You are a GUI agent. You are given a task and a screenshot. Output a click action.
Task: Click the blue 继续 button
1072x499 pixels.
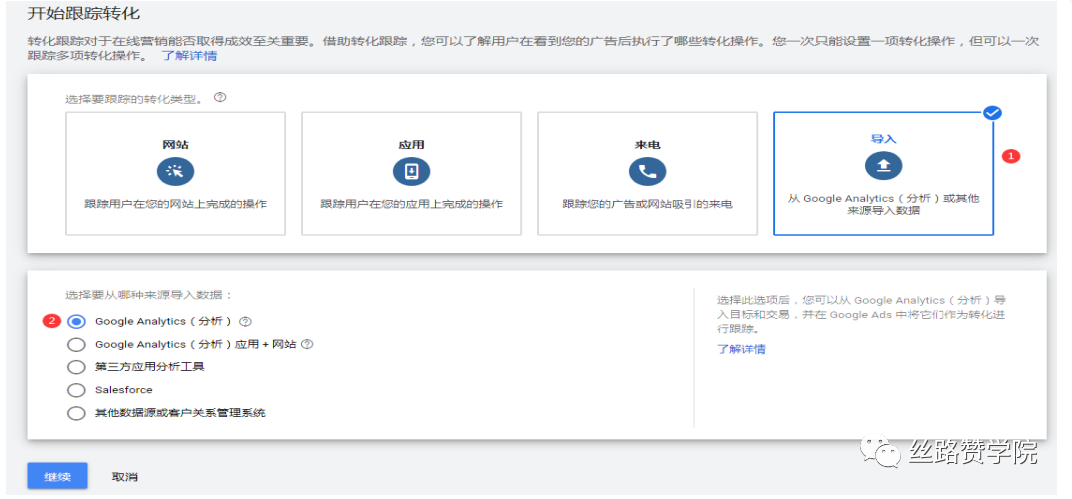point(57,476)
